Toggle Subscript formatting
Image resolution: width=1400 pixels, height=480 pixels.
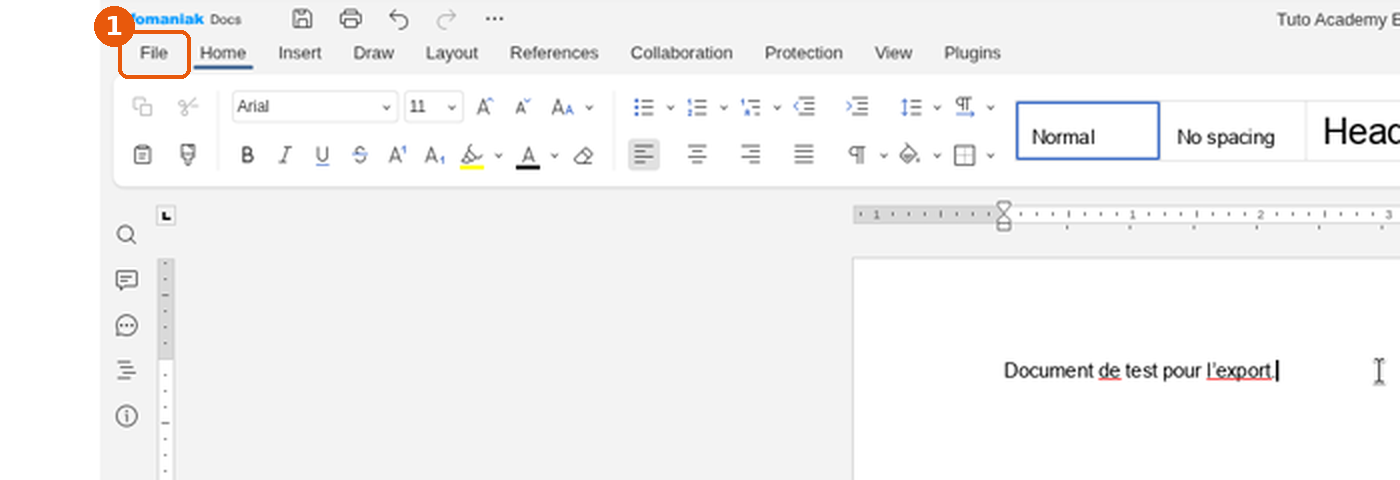[x=435, y=155]
